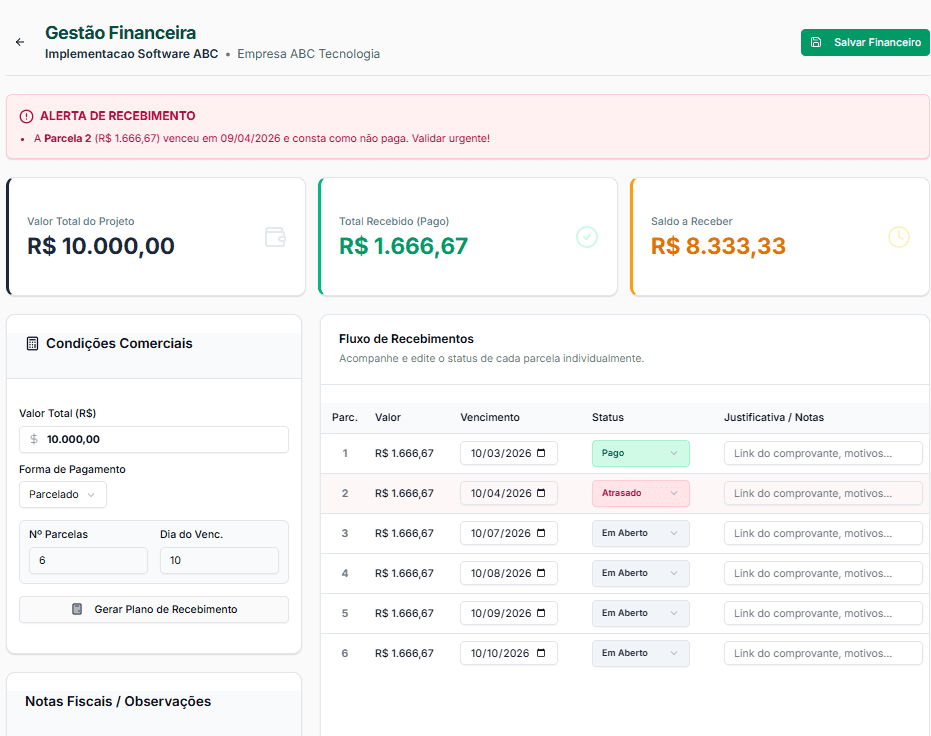Open calendar picker for 10/07/2026

point(541,533)
